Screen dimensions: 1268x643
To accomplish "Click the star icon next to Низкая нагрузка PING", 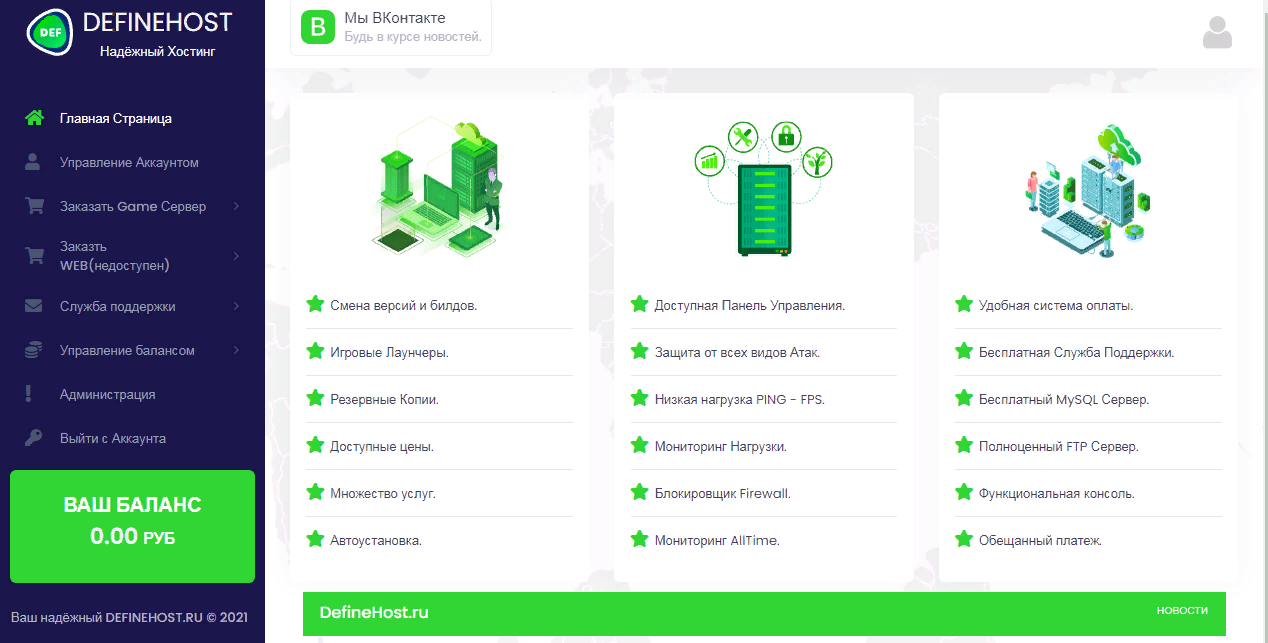I will pyautogui.click(x=639, y=398).
